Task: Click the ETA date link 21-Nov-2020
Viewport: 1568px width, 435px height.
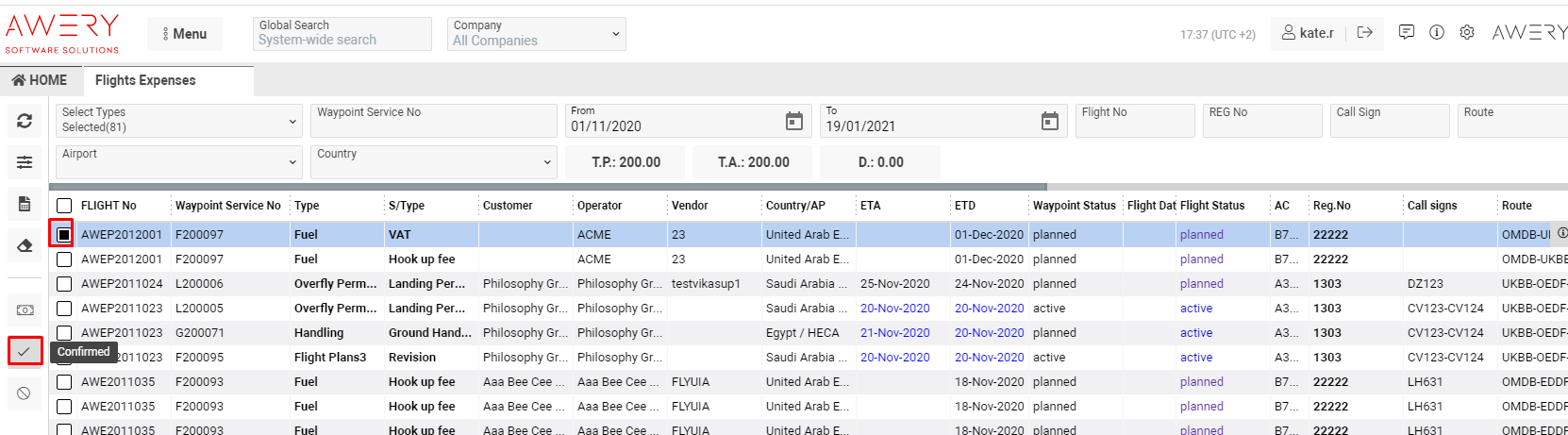Action: click(x=894, y=333)
